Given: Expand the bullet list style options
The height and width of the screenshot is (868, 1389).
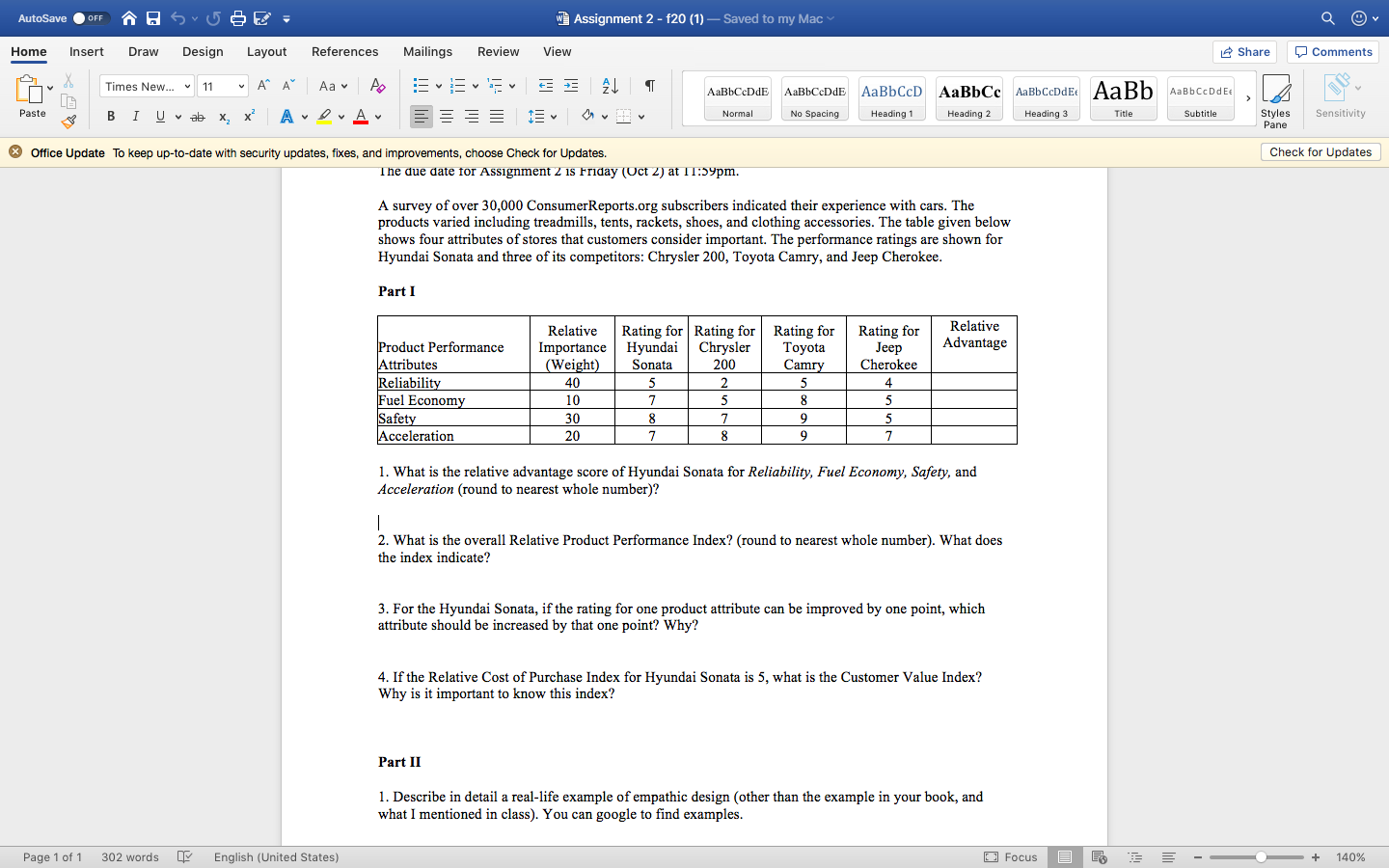Looking at the screenshot, I should (x=439, y=87).
